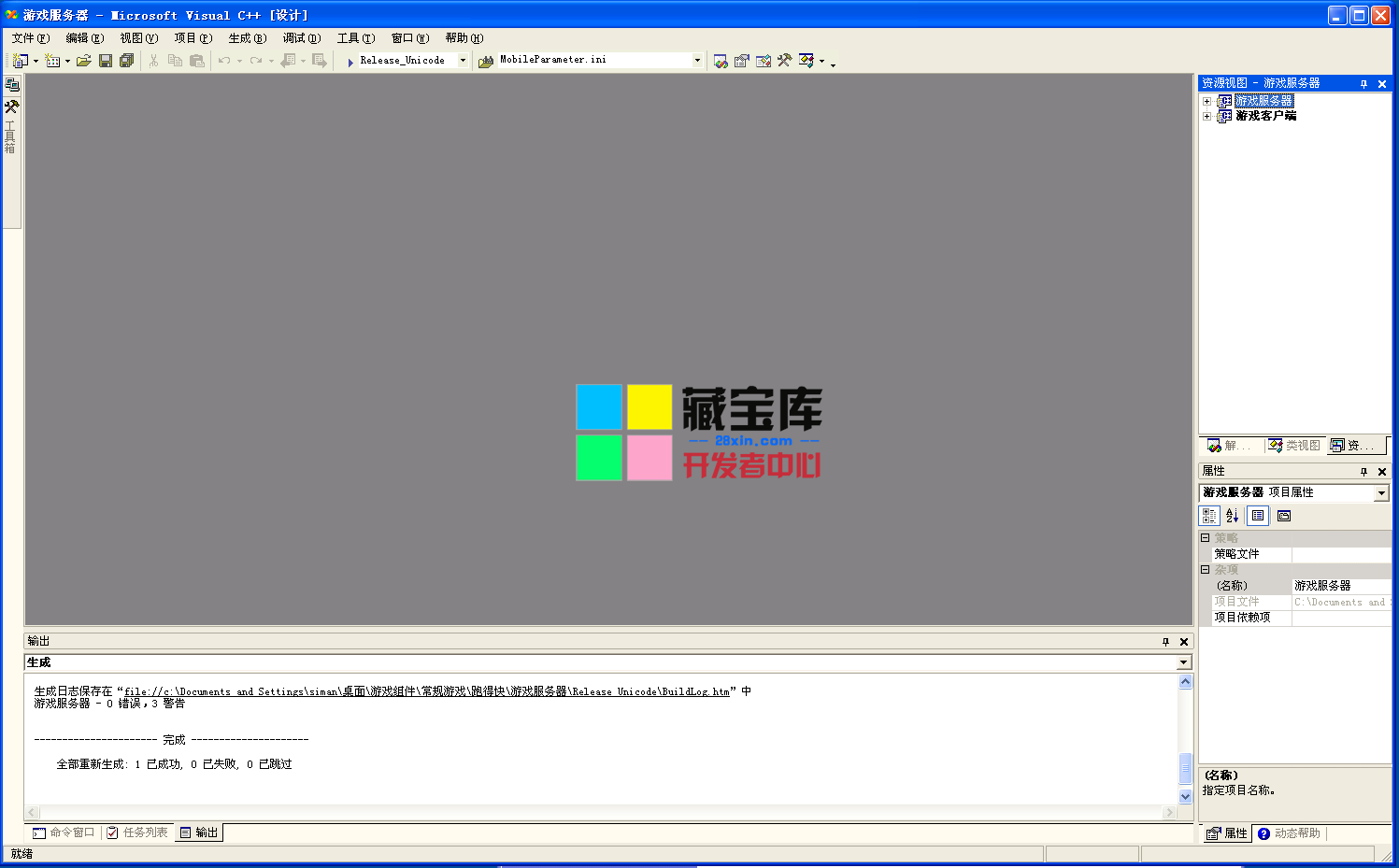Switch to the 类视图 tab
The width and height of the screenshot is (1399, 868).
1294,446
